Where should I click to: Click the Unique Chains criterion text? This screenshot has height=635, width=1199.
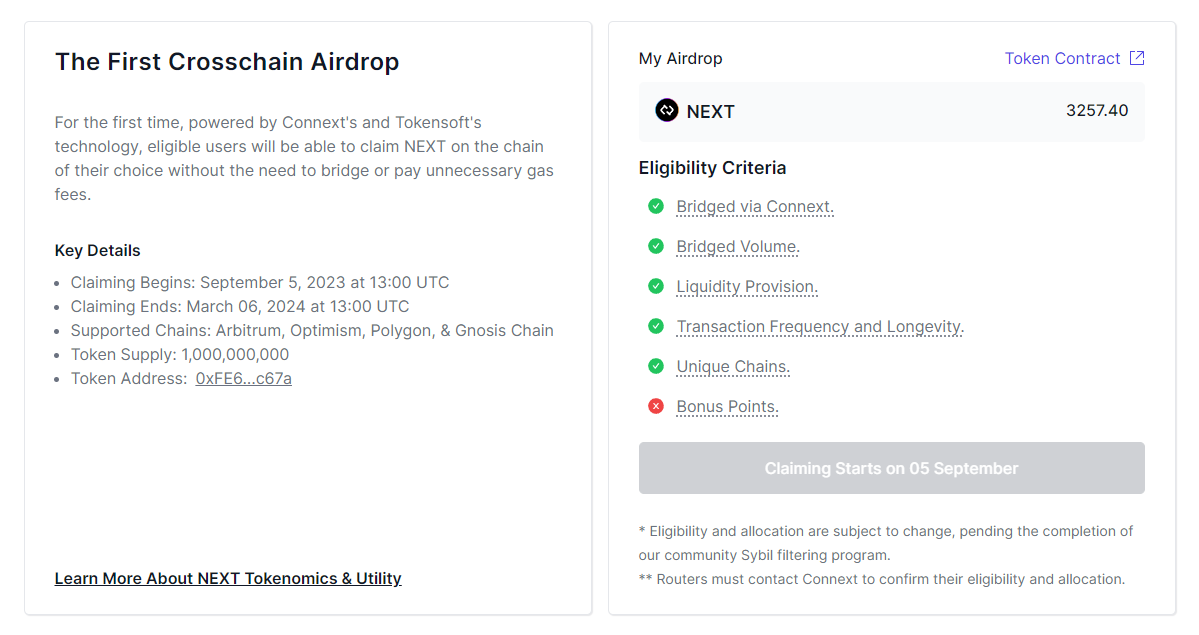point(733,367)
